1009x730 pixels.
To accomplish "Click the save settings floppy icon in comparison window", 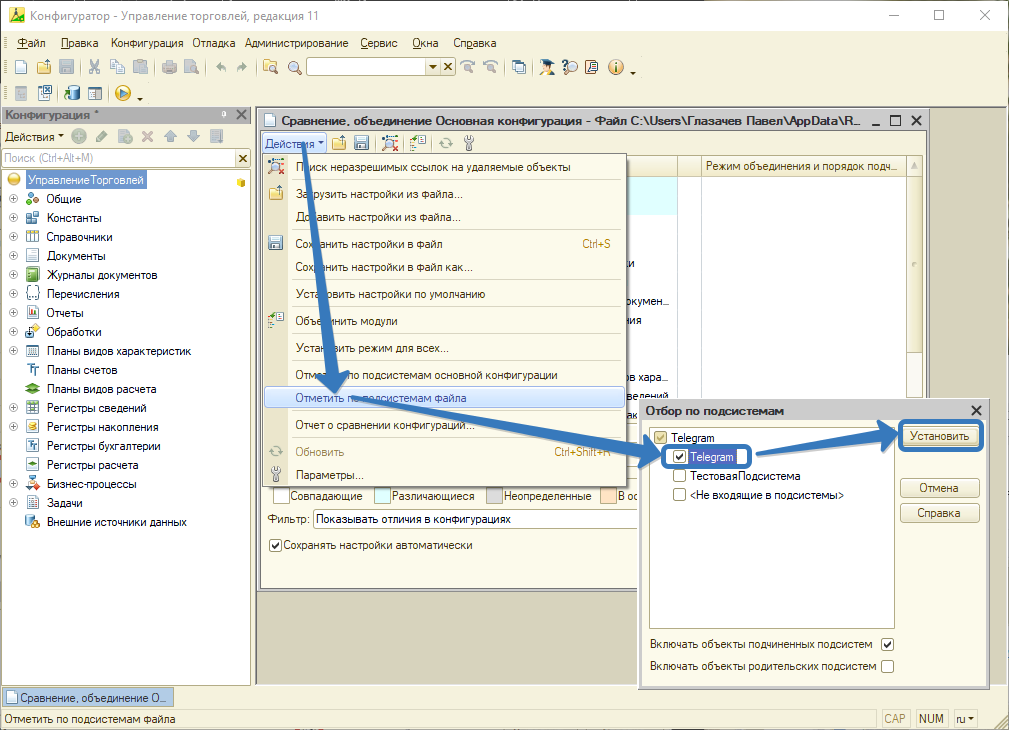I will pyautogui.click(x=362, y=143).
